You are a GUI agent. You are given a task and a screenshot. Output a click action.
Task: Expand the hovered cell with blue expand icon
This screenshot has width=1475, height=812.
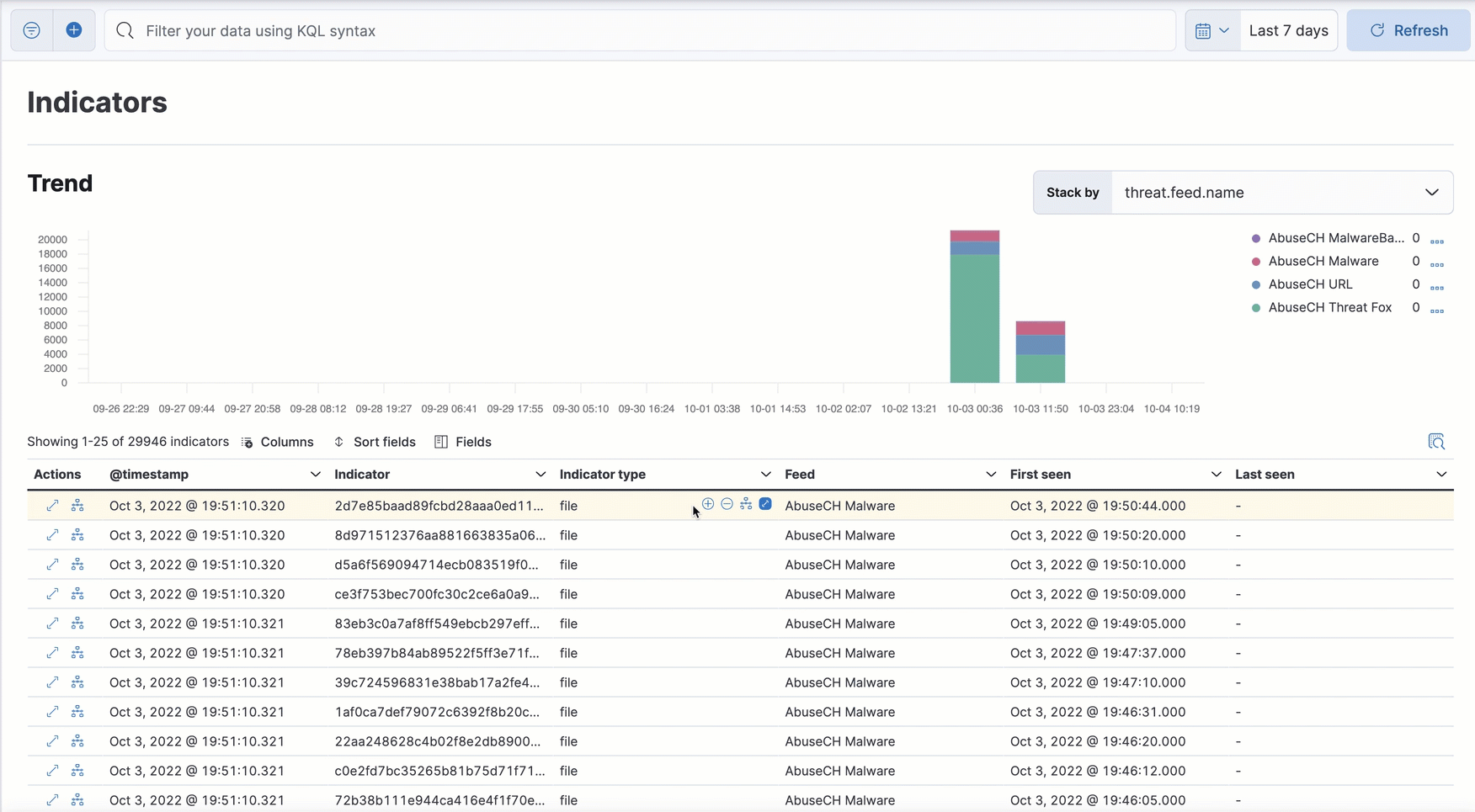tap(765, 504)
